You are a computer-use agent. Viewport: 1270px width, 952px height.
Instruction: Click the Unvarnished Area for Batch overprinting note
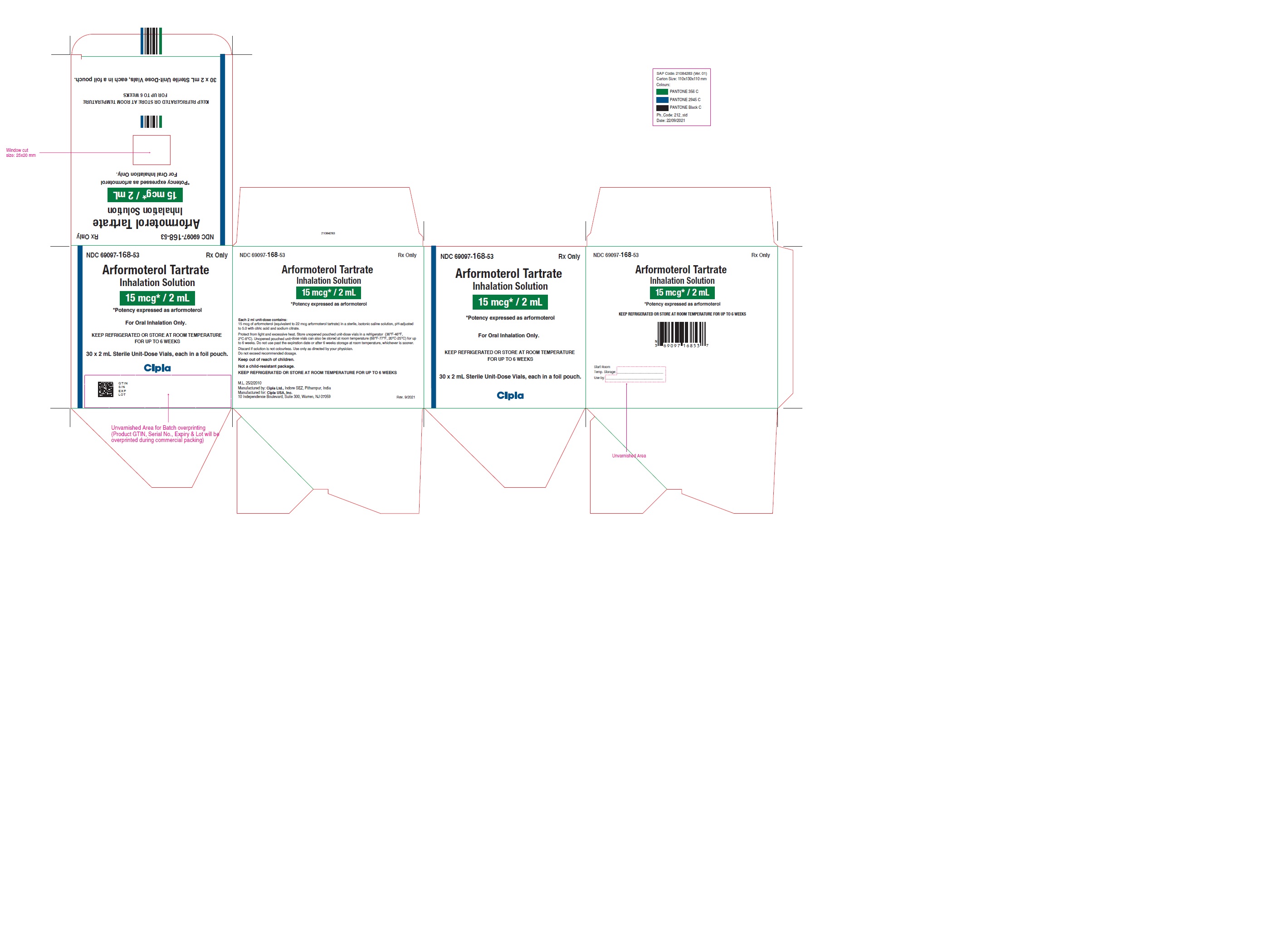pos(165,434)
